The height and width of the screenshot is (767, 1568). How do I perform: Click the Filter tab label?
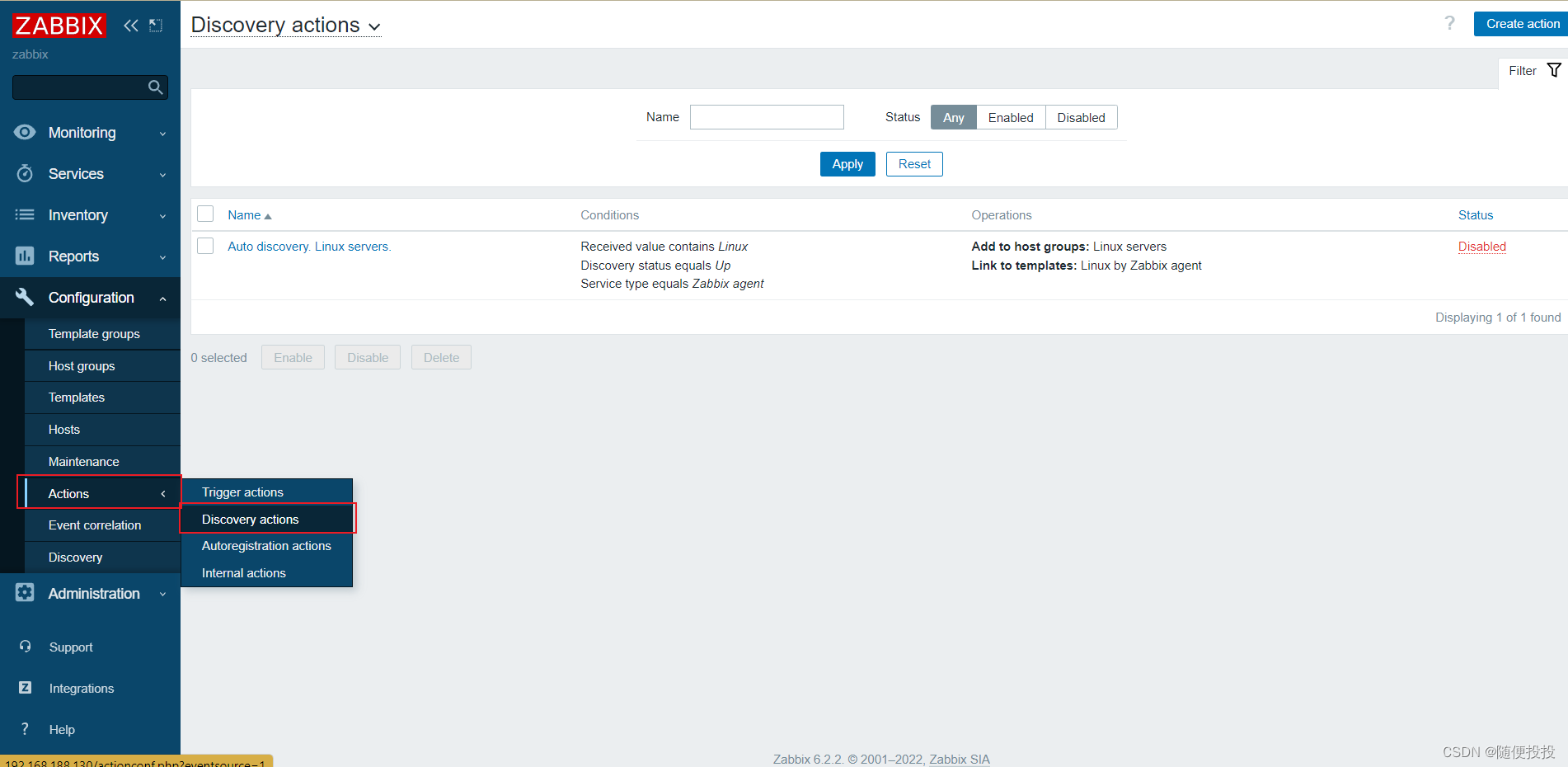click(1522, 71)
